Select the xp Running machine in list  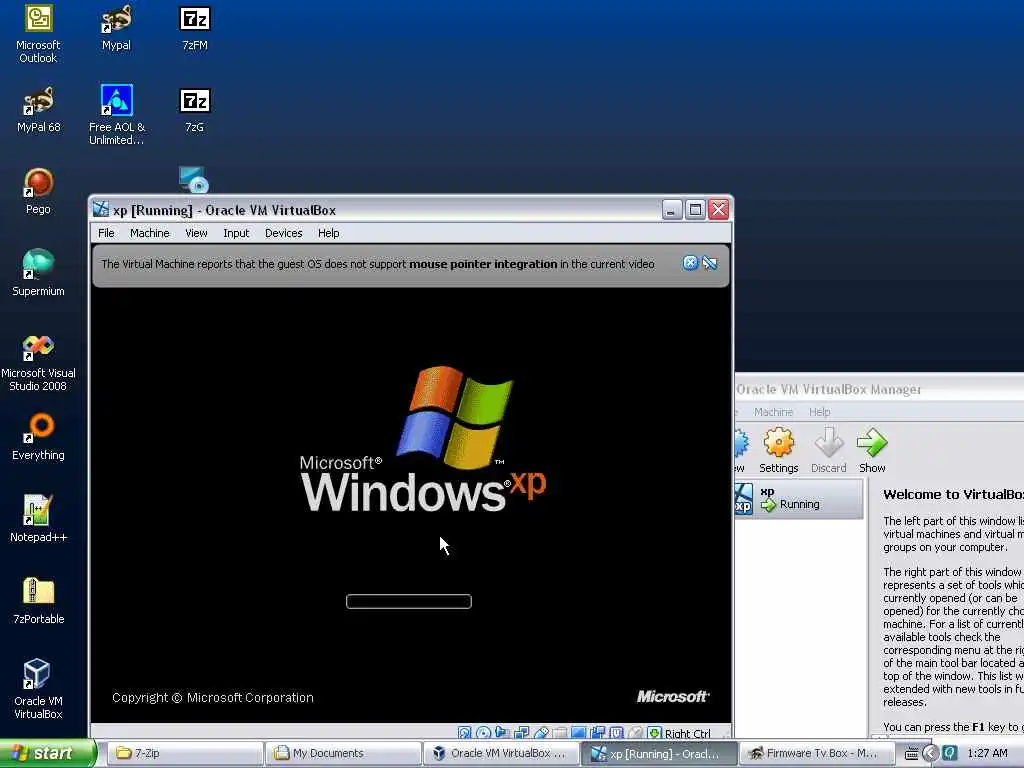click(798, 499)
